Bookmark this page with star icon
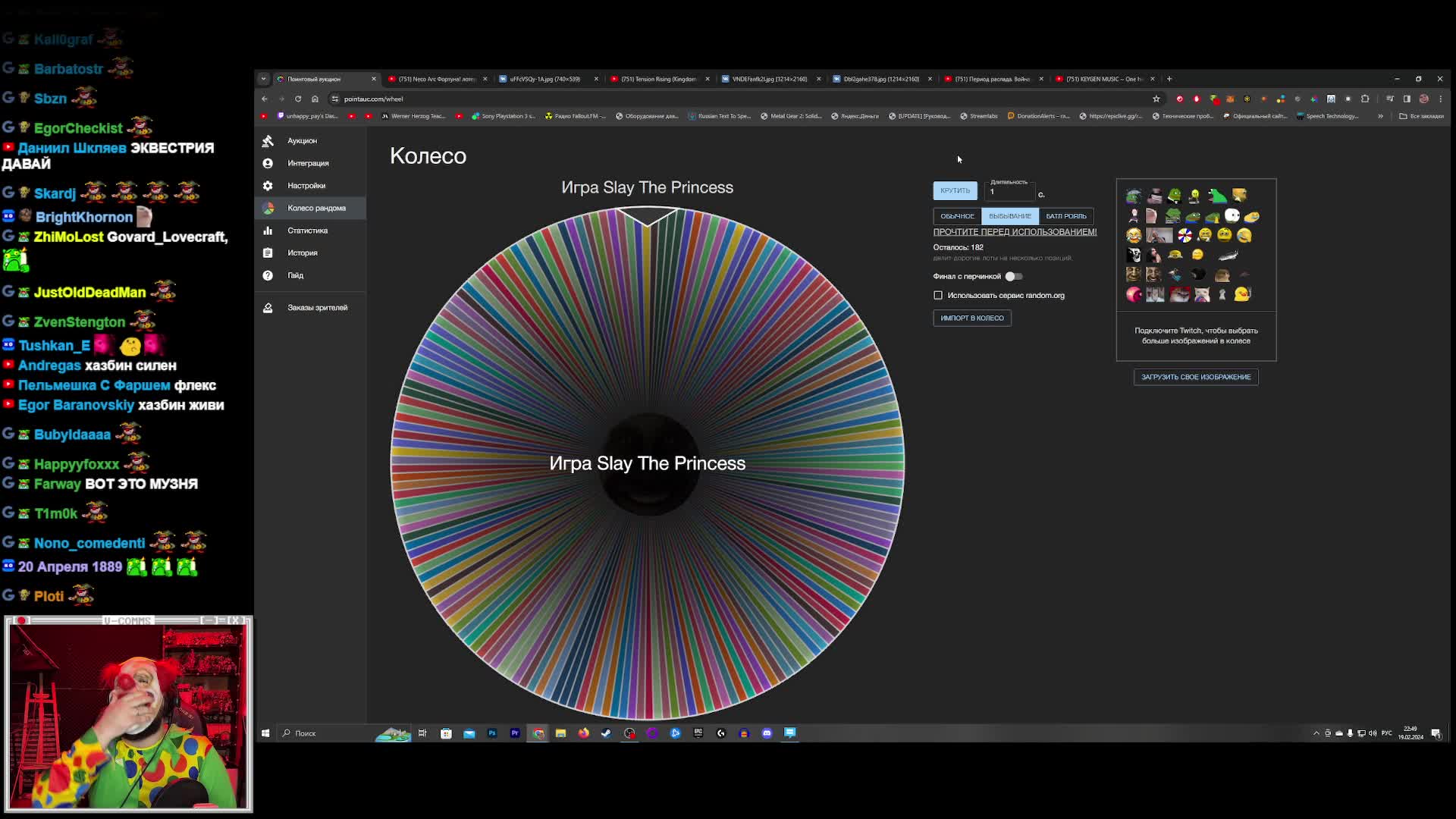Image resolution: width=1456 pixels, height=819 pixels. tap(1156, 99)
